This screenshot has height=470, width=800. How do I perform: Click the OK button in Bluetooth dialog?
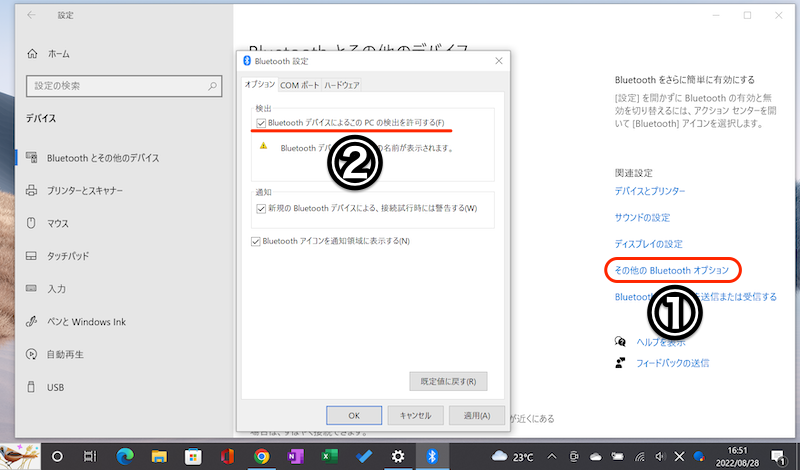coord(354,415)
